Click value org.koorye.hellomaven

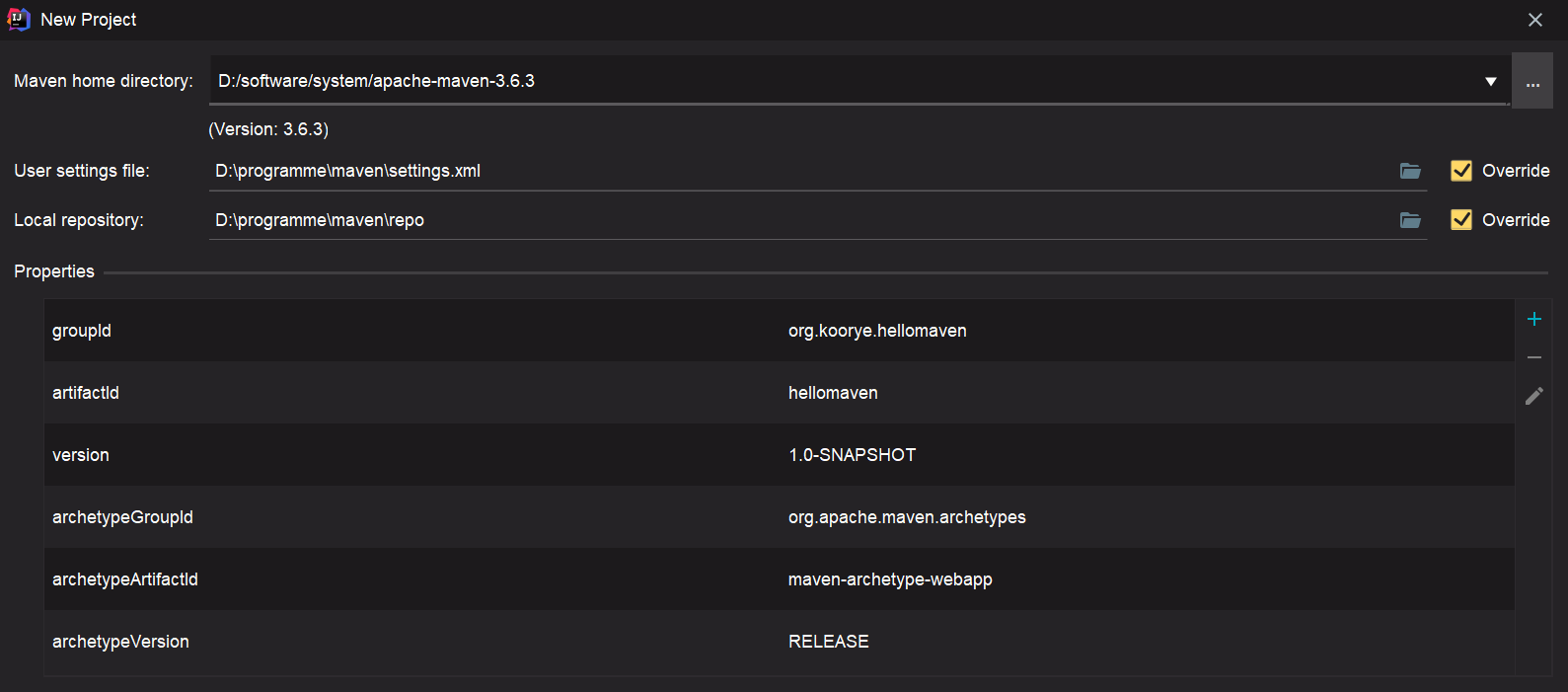(877, 331)
